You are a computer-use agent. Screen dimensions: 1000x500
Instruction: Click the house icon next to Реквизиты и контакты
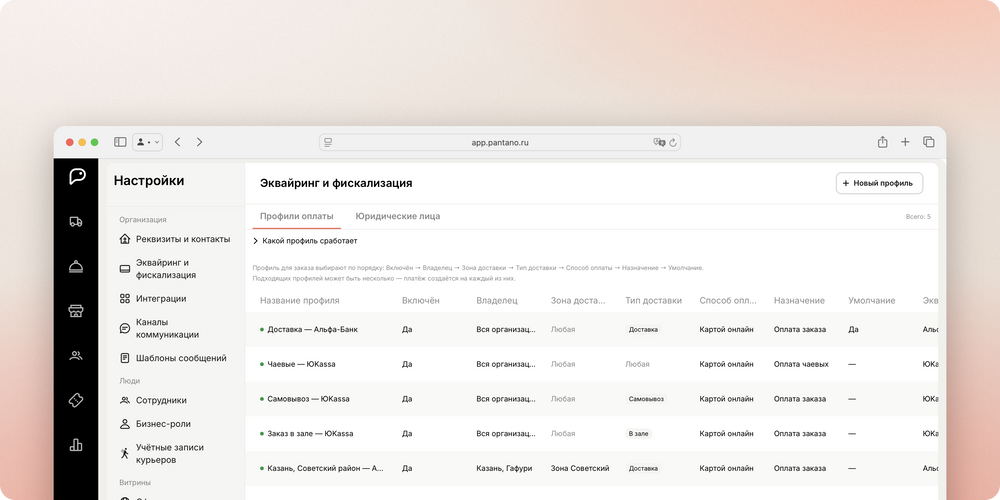tap(125, 239)
